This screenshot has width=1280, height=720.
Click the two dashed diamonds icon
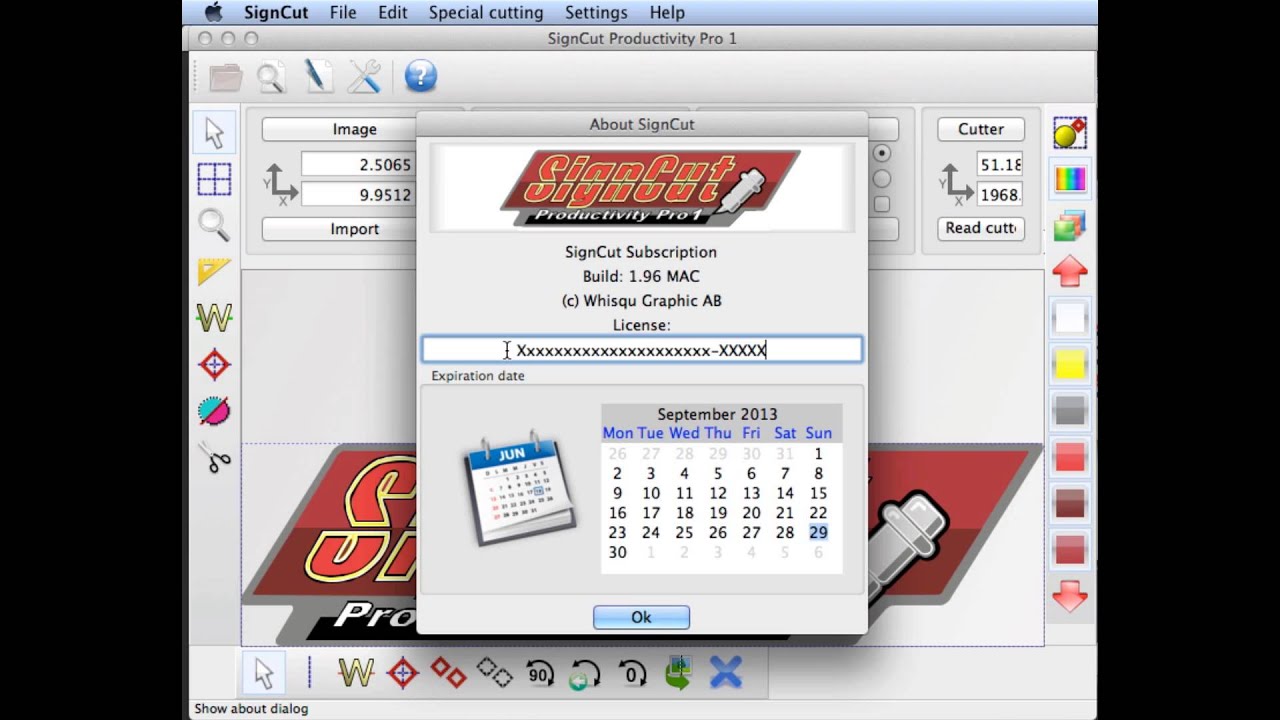coord(494,672)
